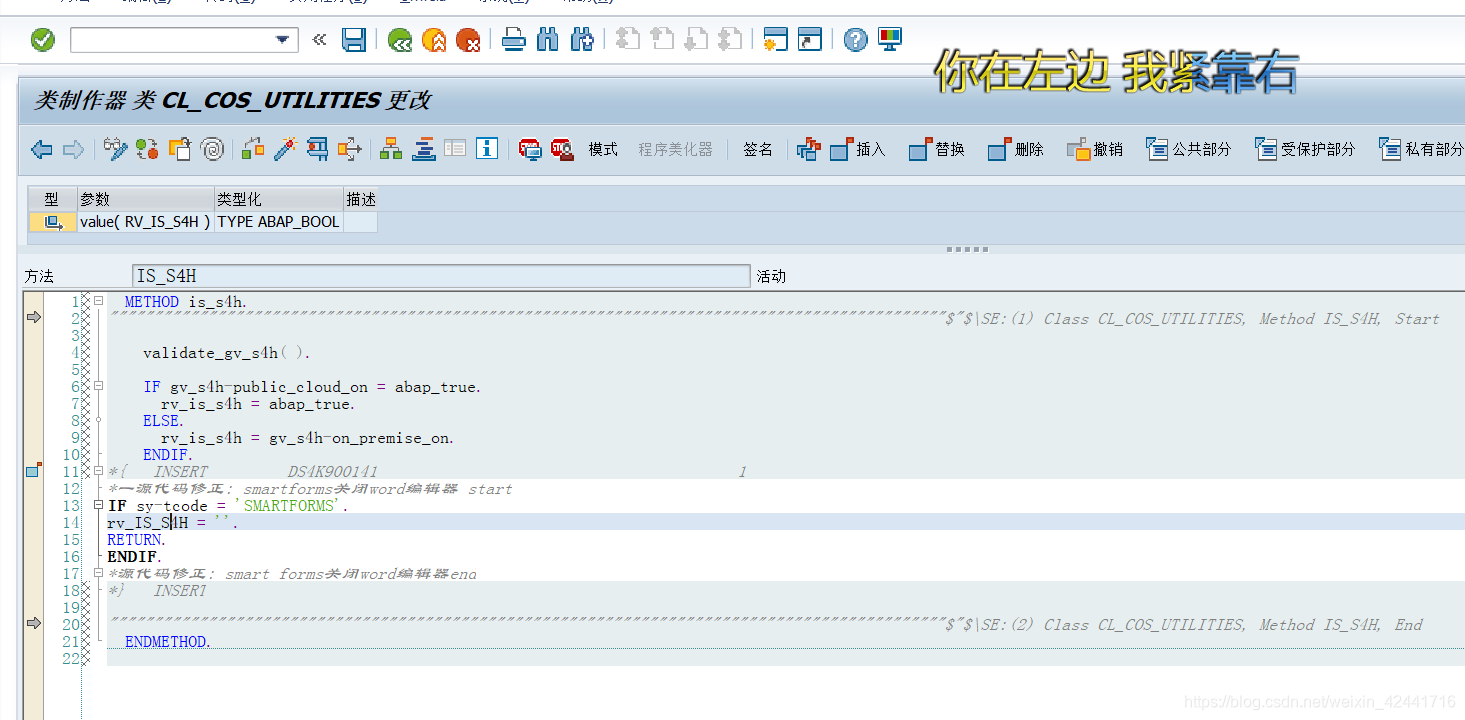Activate with the magic wand icon
Image resolution: width=1465 pixels, height=720 pixels.
(x=286, y=150)
